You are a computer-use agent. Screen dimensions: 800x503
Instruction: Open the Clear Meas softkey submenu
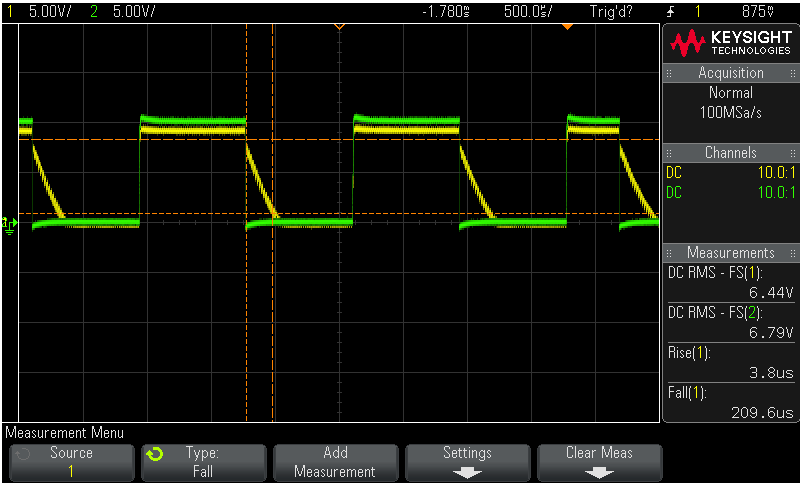click(x=599, y=462)
